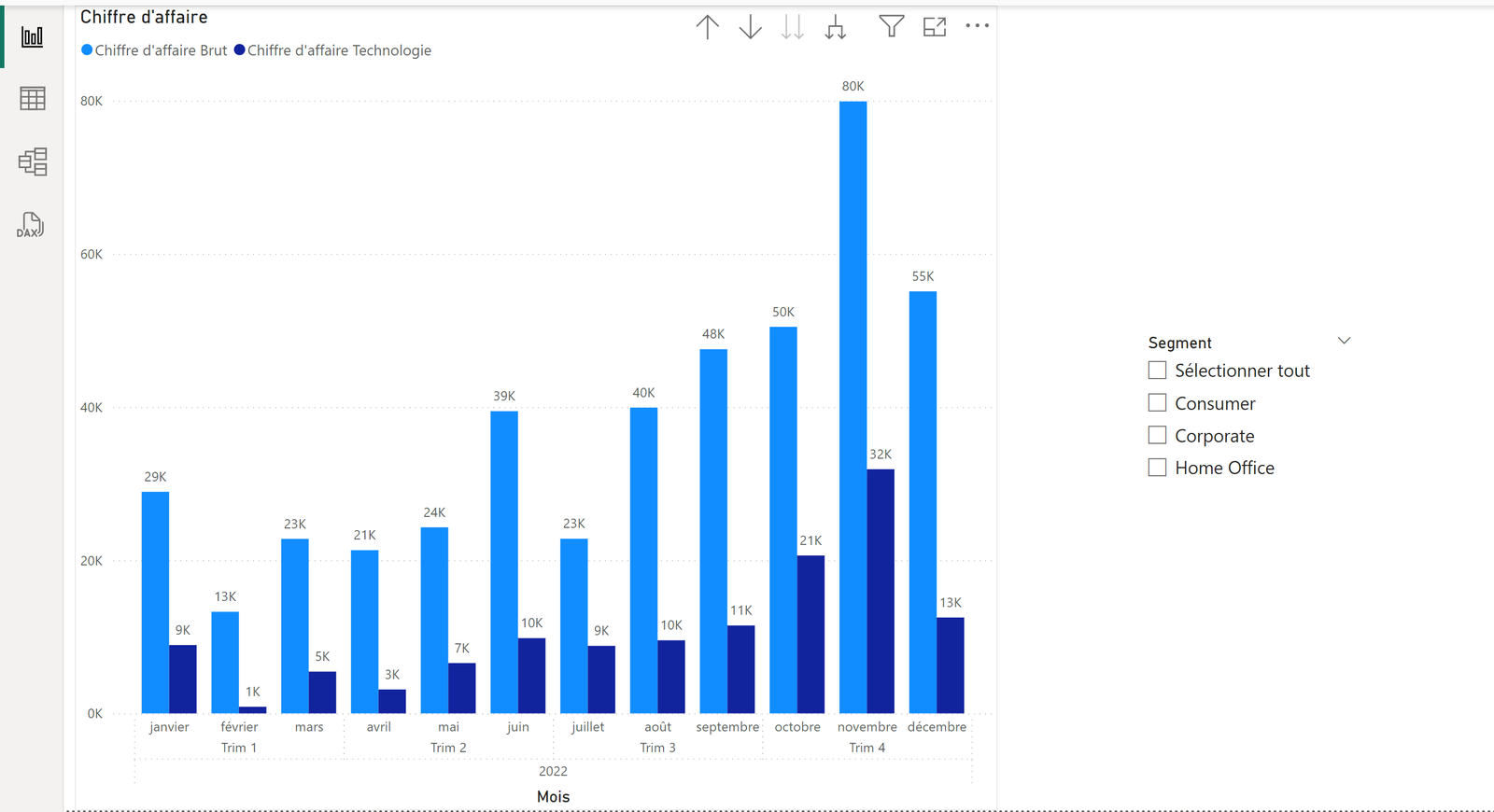Image resolution: width=1494 pixels, height=812 pixels.
Task: Open Focus mode for the chart
Action: coord(934,27)
